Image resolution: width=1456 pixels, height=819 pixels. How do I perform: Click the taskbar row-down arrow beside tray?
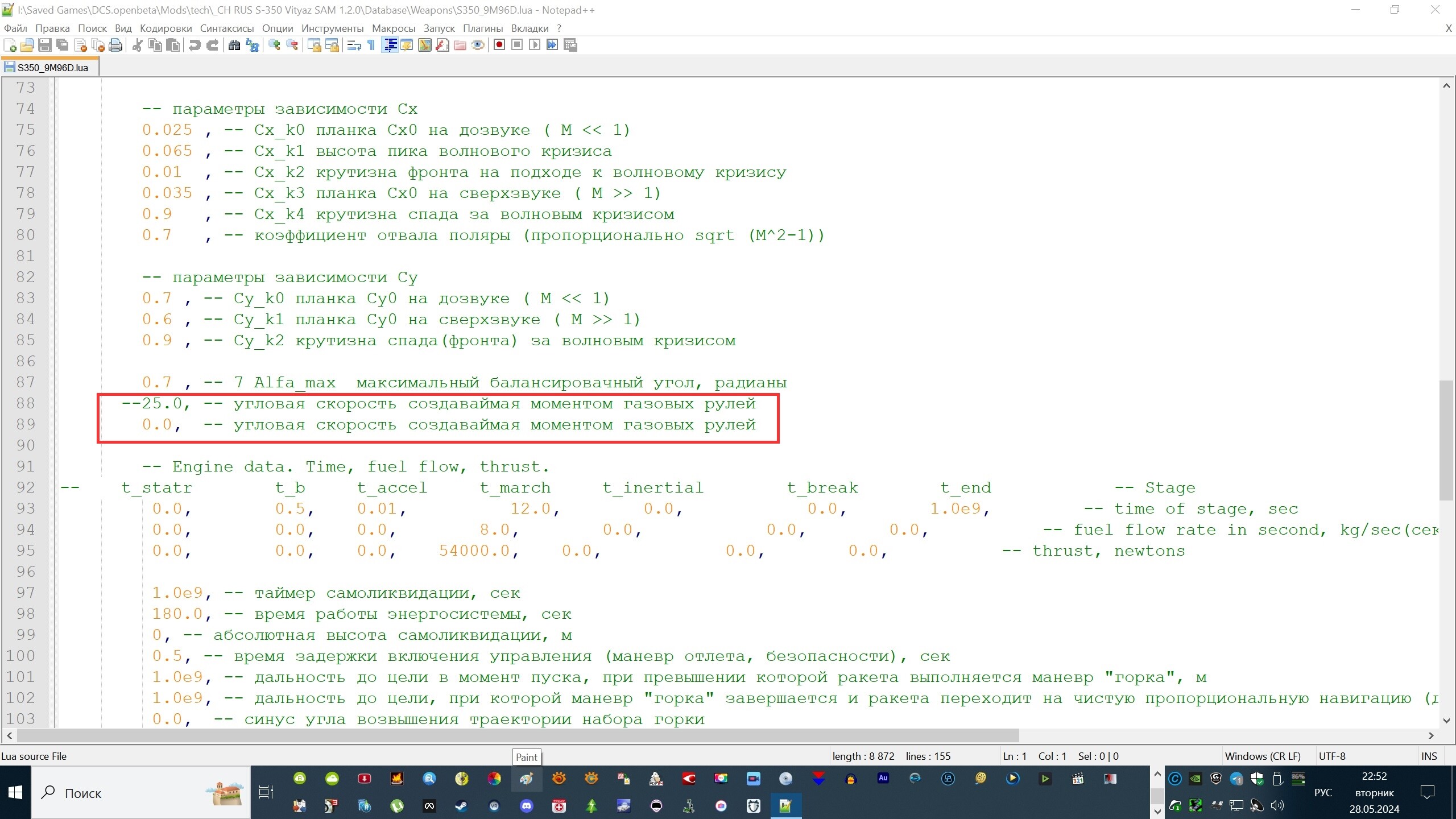coord(1157,811)
